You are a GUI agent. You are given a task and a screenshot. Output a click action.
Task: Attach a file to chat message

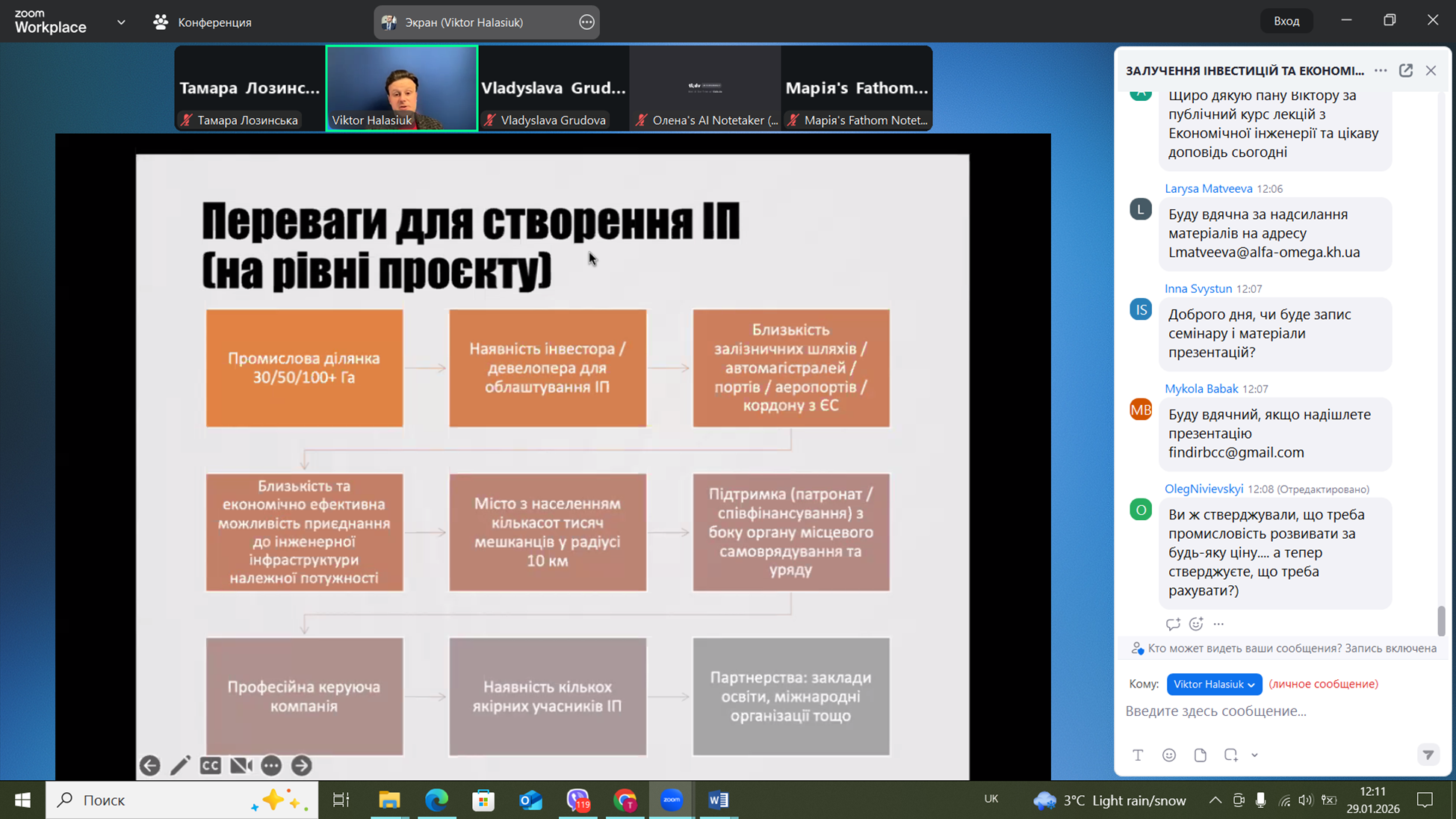click(x=1200, y=755)
